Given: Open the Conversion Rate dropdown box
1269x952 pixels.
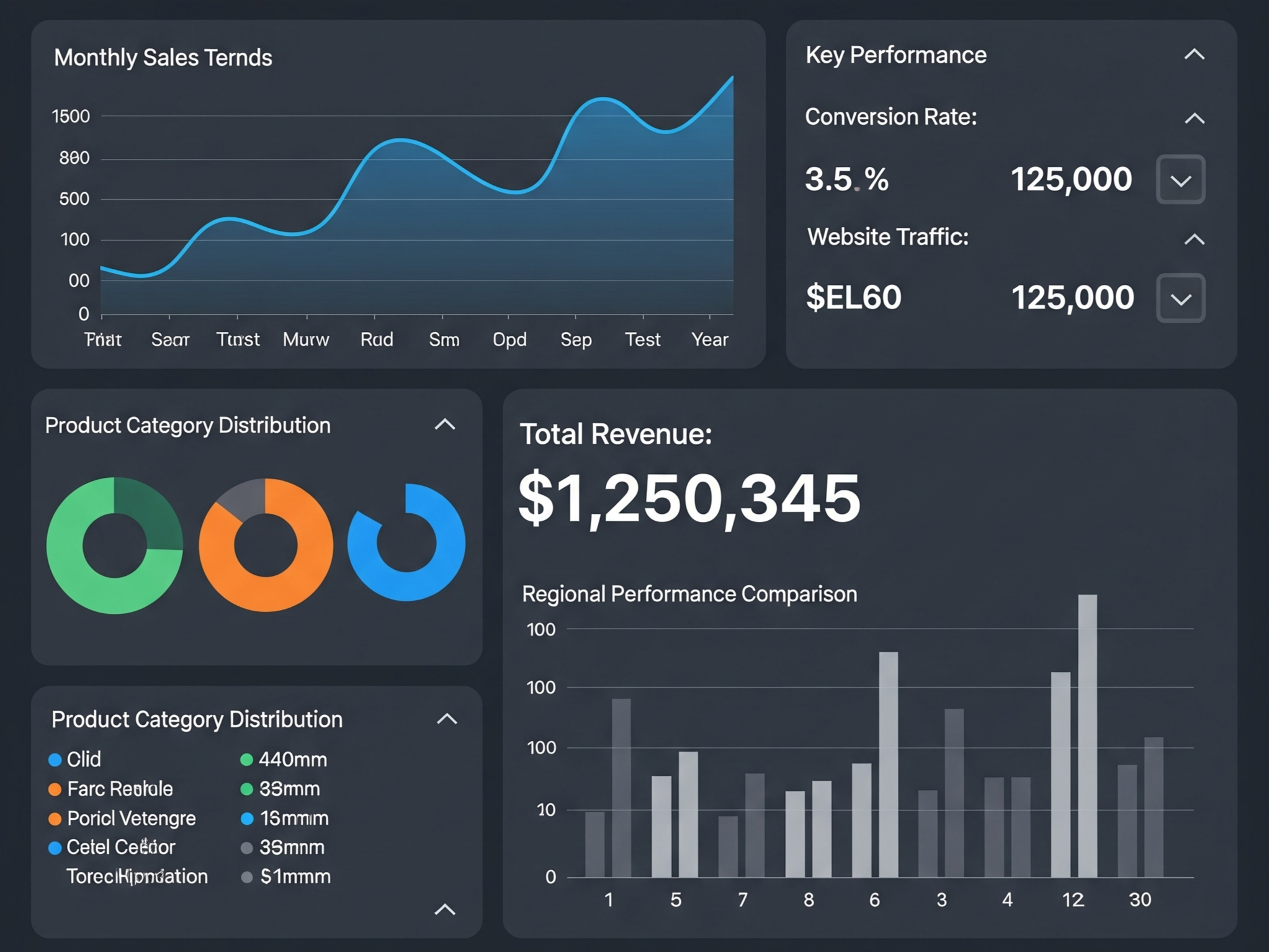Looking at the screenshot, I should [1180, 180].
